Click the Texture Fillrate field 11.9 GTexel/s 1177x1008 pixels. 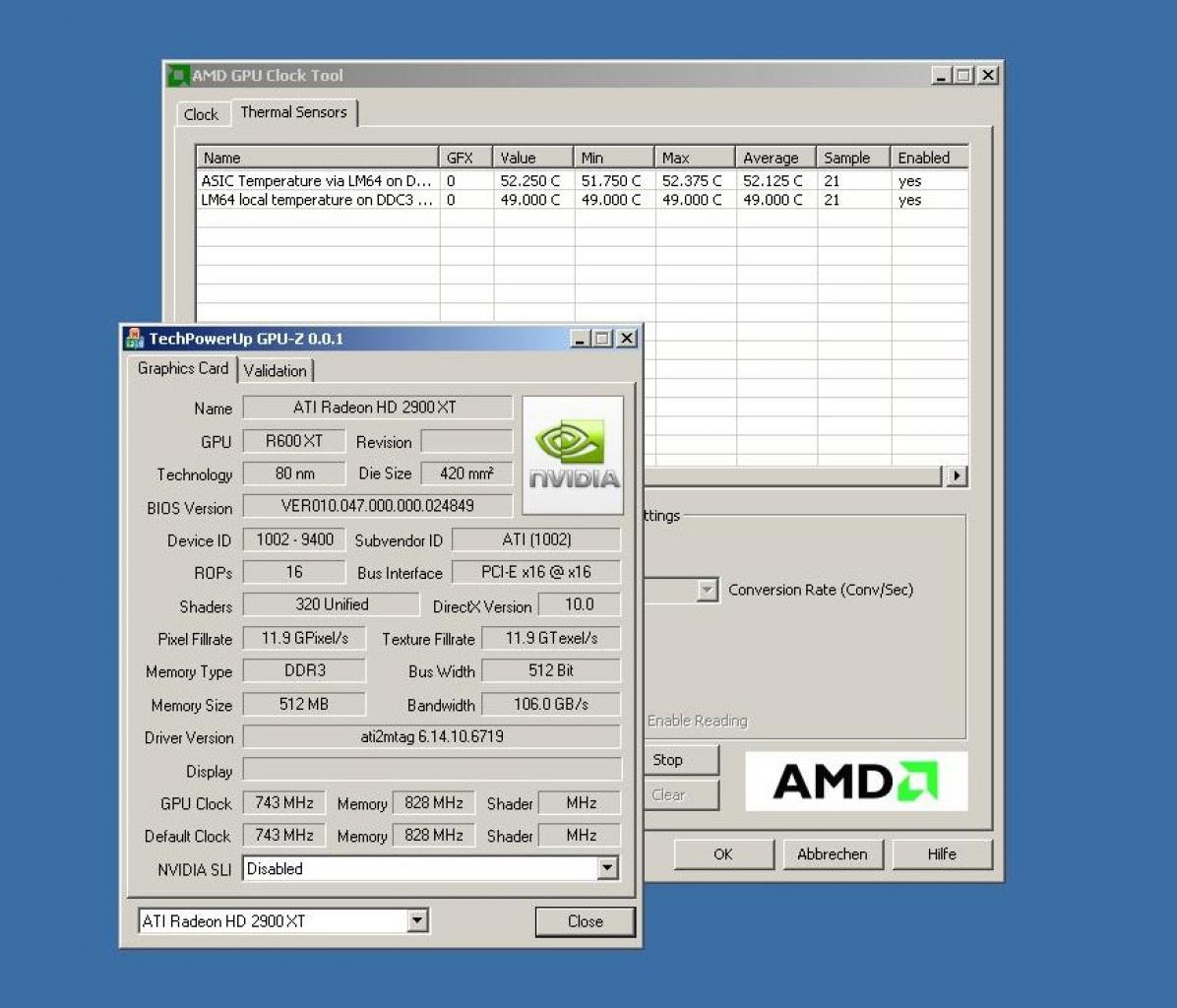coord(552,638)
